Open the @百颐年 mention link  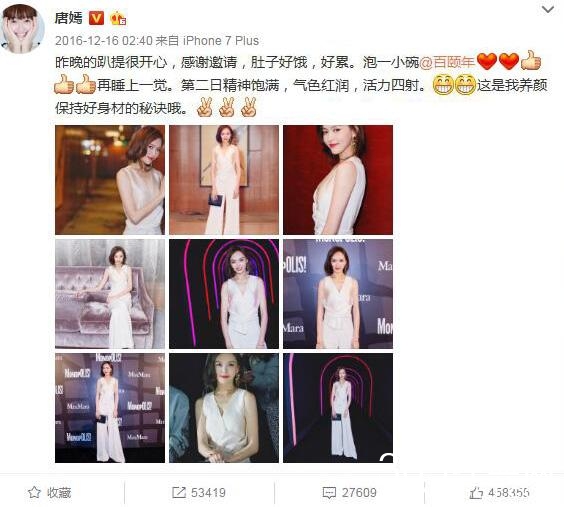tap(447, 62)
